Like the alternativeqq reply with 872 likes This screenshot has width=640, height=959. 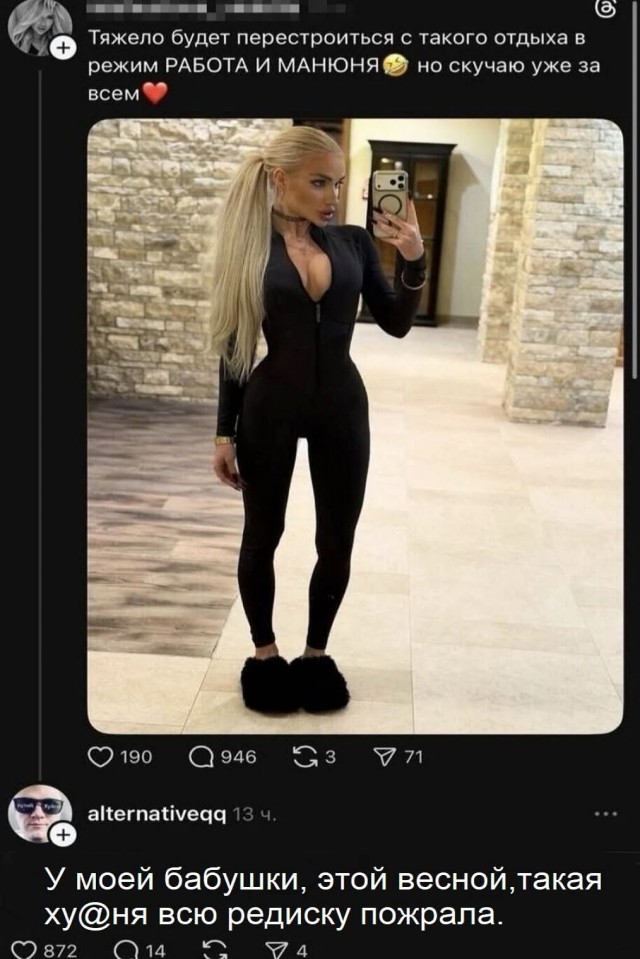pyautogui.click(x=24, y=951)
